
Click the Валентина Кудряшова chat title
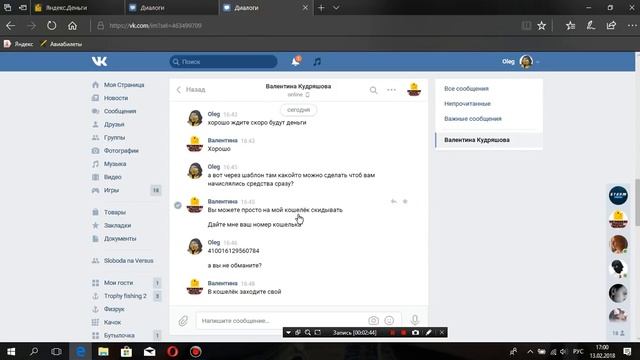click(298, 86)
